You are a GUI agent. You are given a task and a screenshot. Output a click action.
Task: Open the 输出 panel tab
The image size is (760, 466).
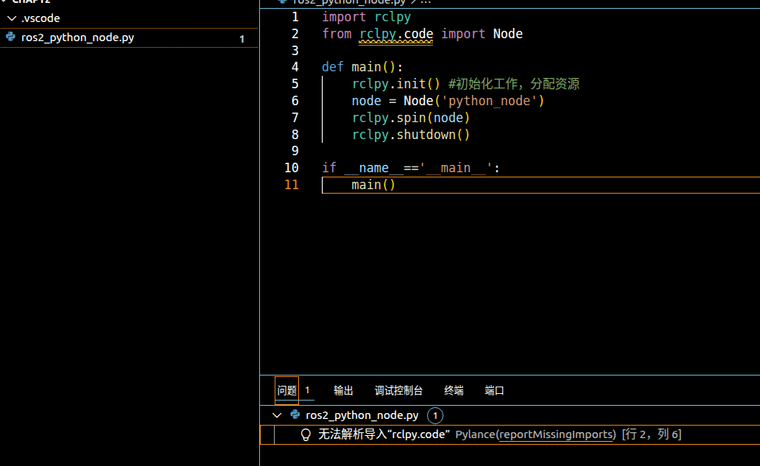coord(343,390)
